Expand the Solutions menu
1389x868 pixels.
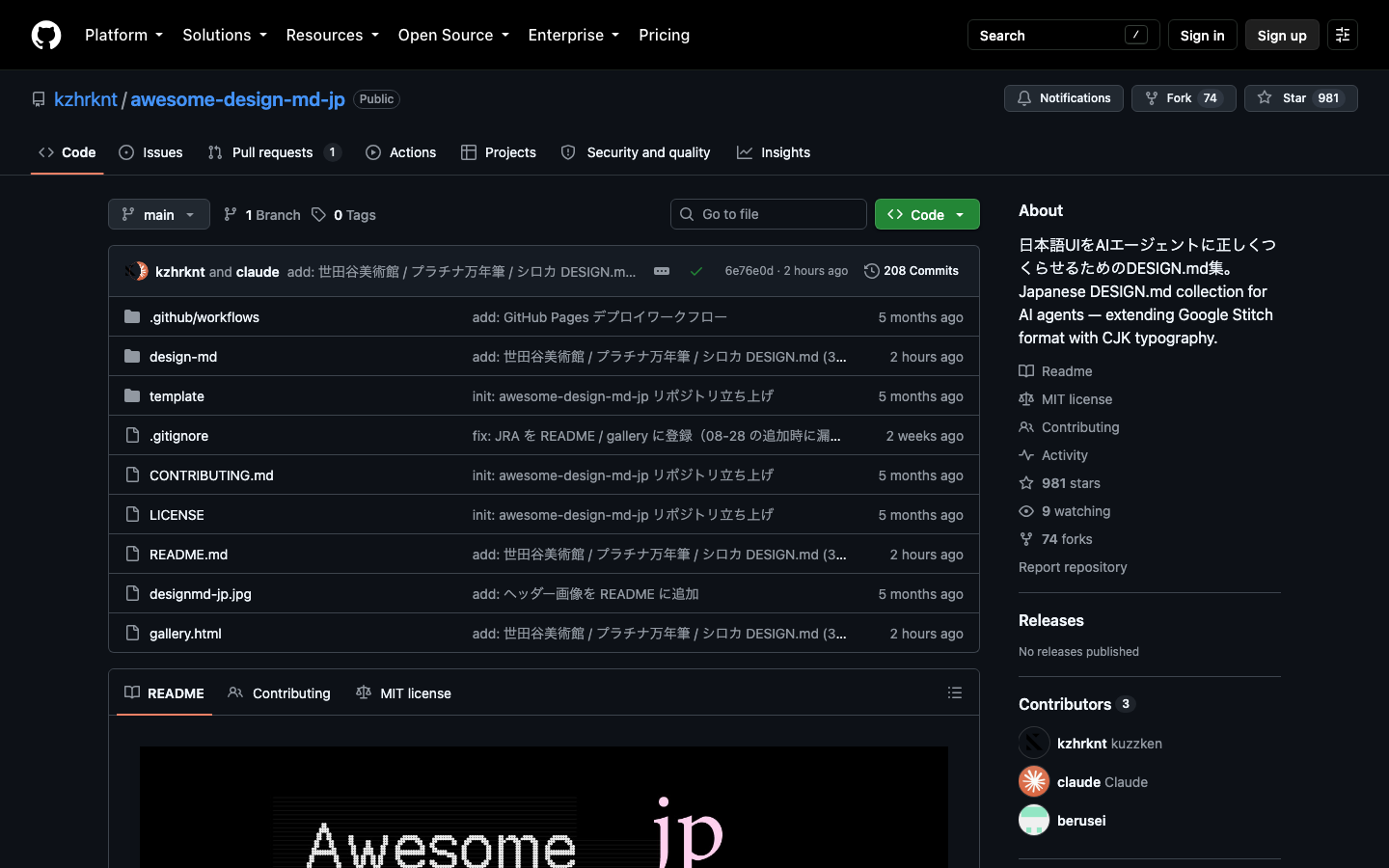(x=225, y=35)
